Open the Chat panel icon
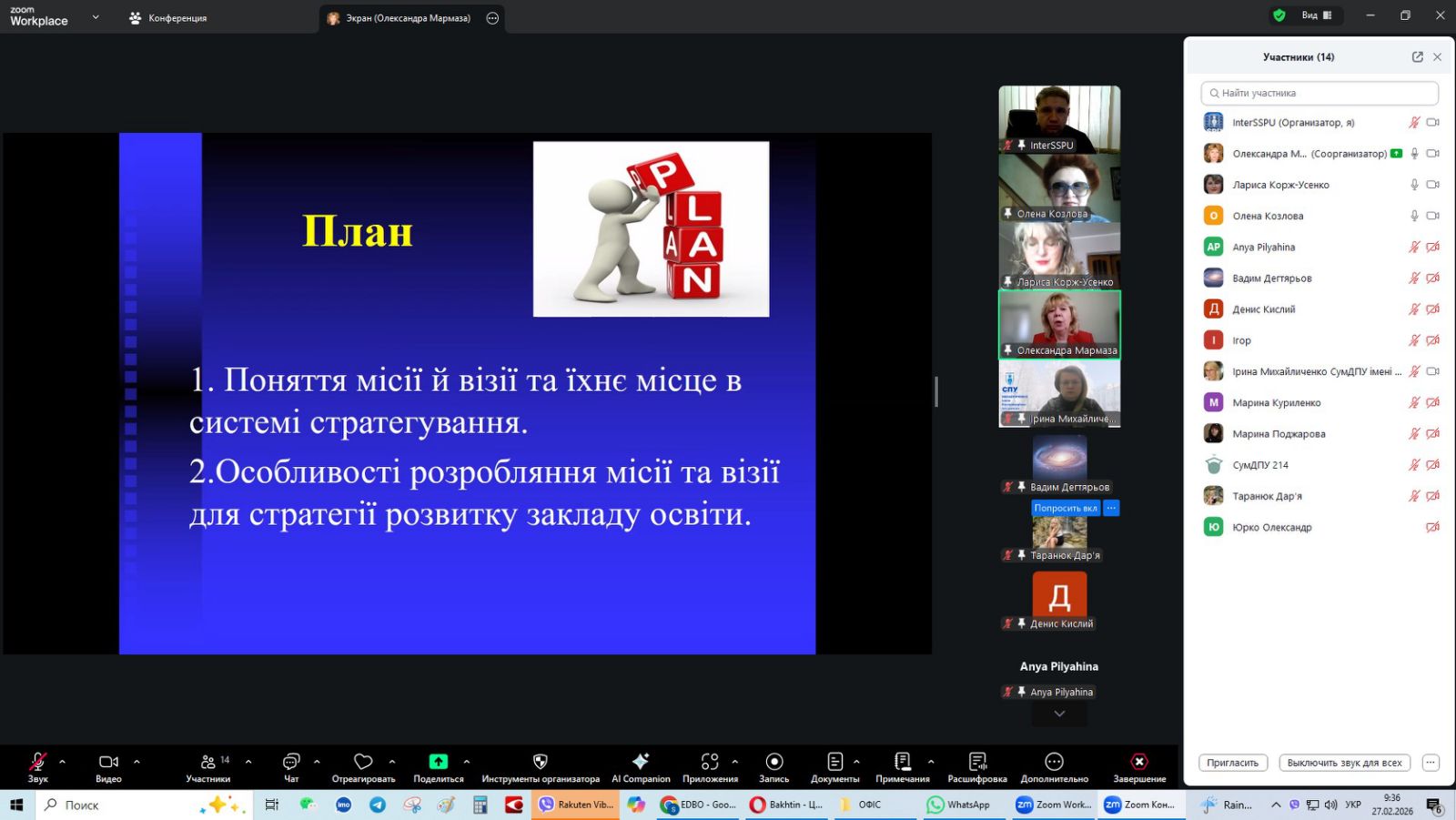 pos(291,762)
